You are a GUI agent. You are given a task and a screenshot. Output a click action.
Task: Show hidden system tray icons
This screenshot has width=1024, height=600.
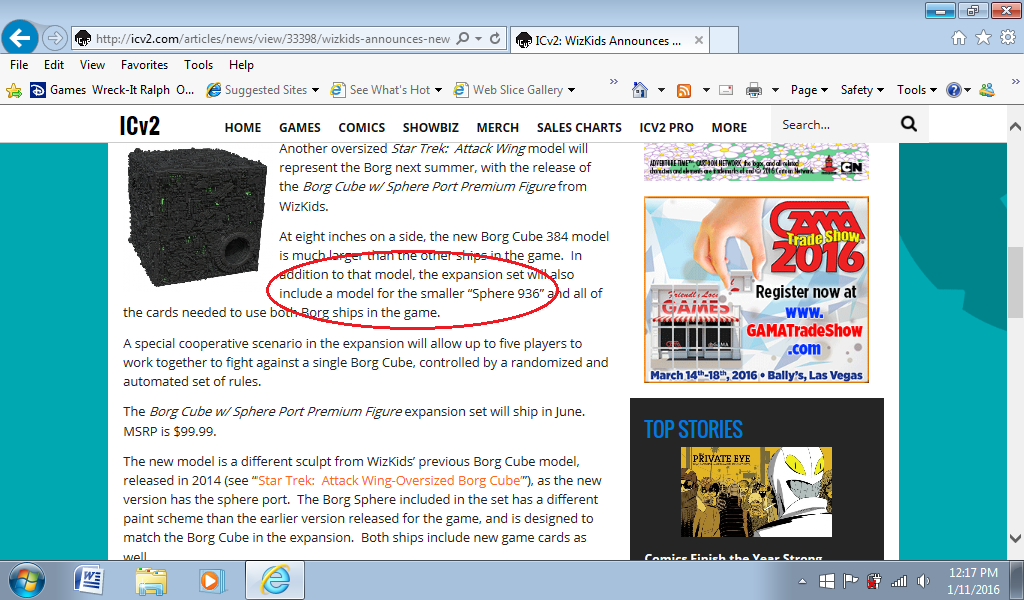tap(802, 581)
